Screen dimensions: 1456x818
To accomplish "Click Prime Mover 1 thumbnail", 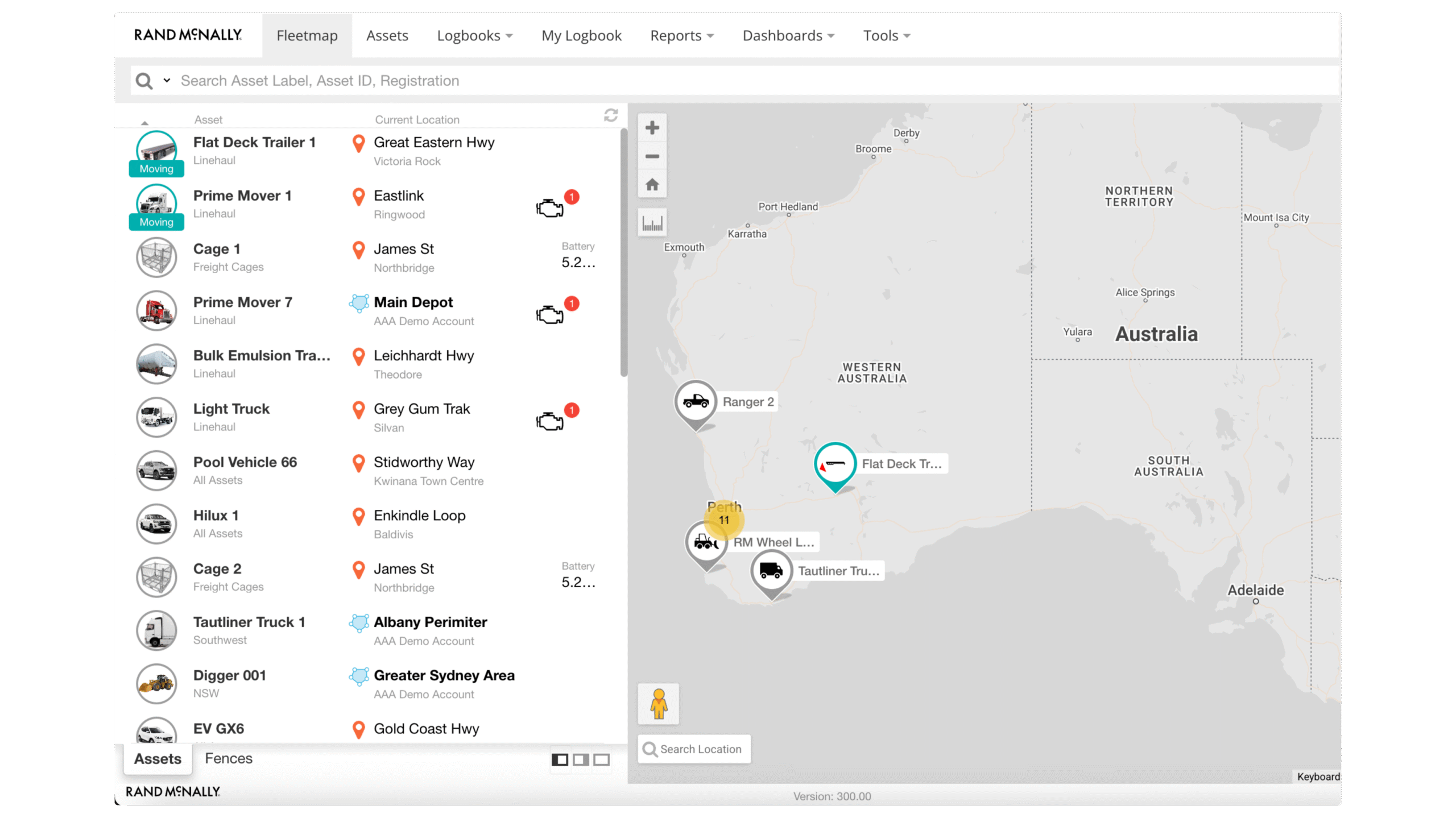I will (156, 204).
